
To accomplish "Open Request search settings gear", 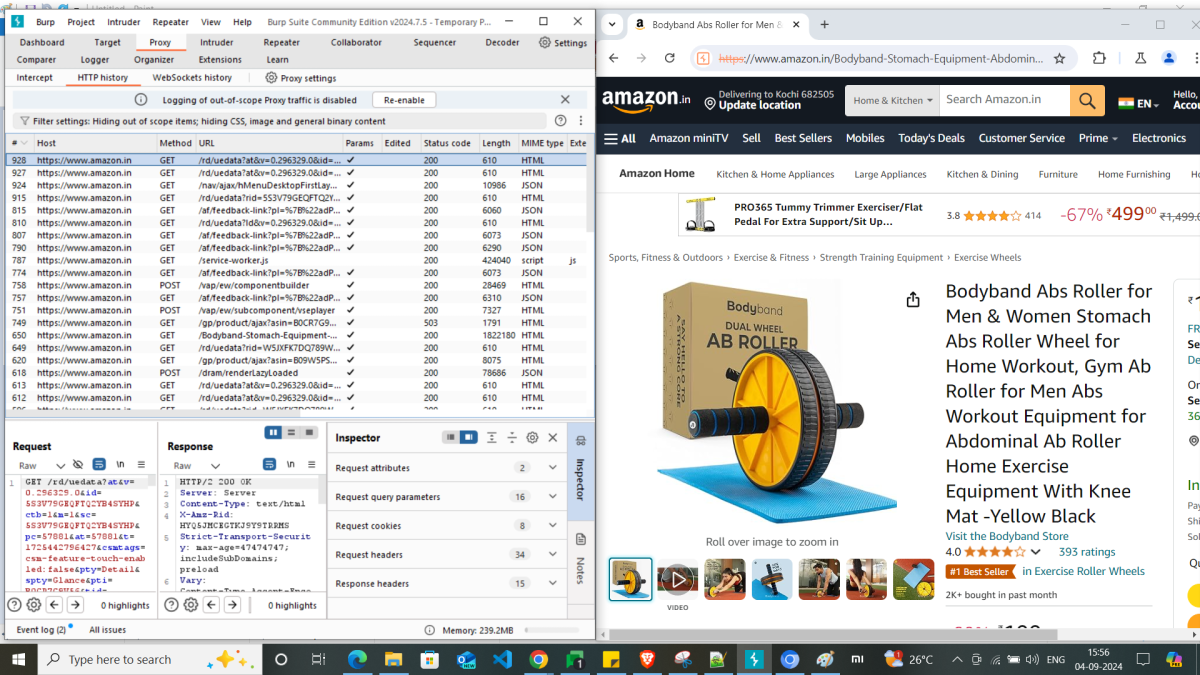I will [x=33, y=605].
